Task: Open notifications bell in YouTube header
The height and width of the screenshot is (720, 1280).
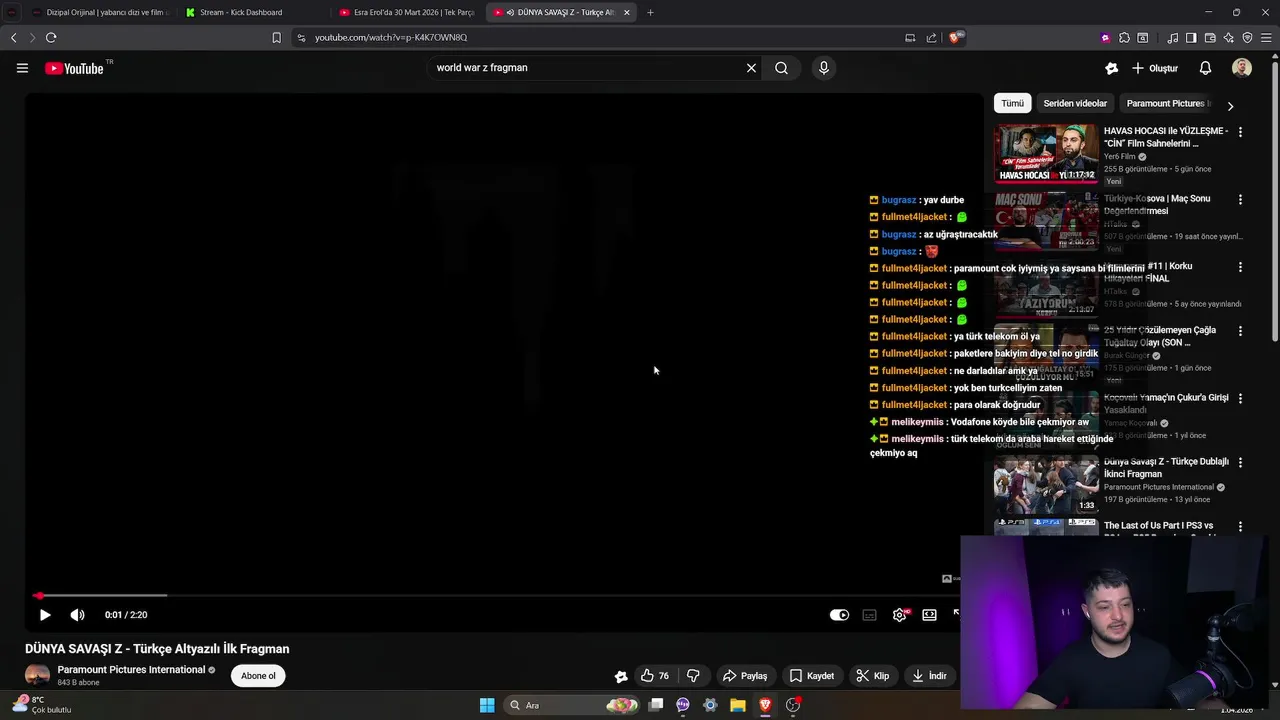Action: tap(1205, 68)
